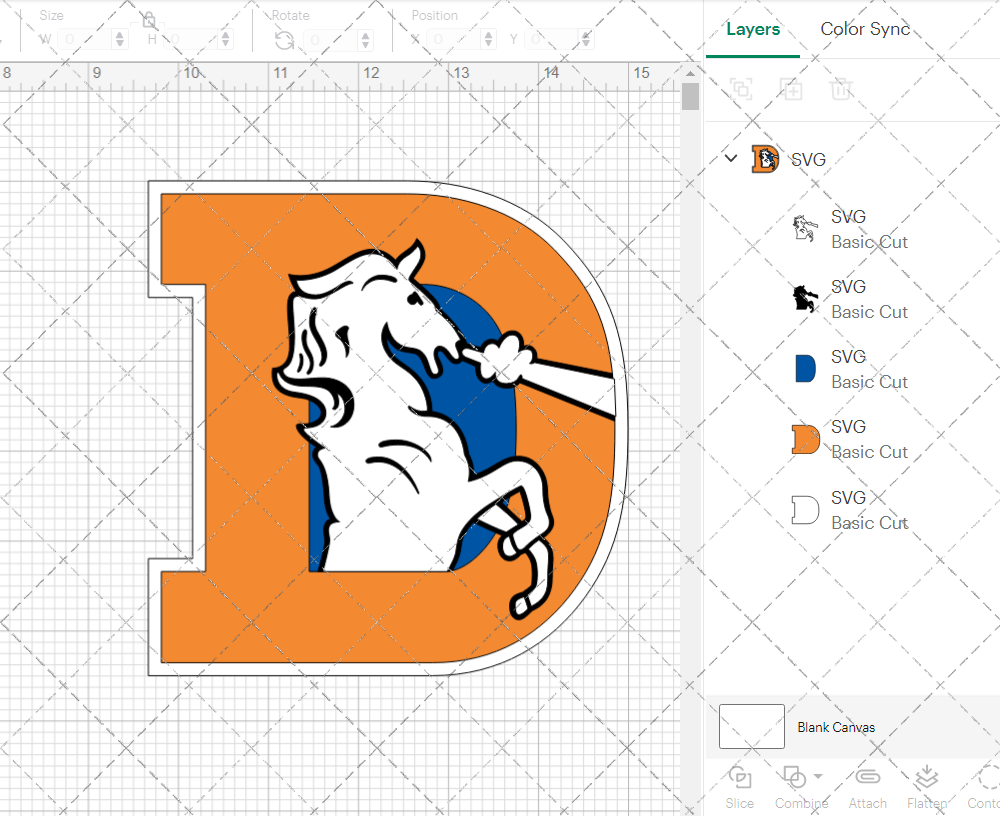This screenshot has width=1000, height=816.
Task: Click the Rotate angle input field
Action: tap(332, 40)
